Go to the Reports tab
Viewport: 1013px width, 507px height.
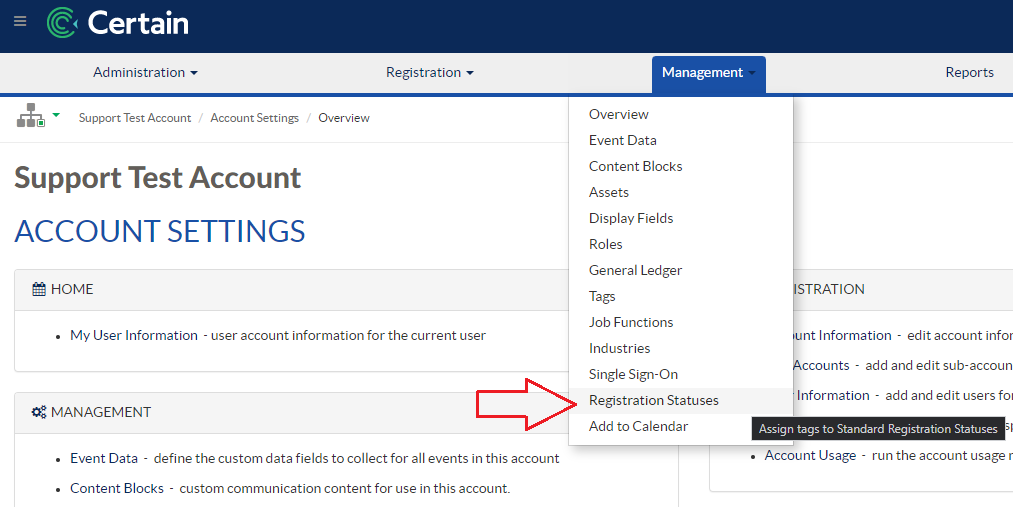click(969, 72)
